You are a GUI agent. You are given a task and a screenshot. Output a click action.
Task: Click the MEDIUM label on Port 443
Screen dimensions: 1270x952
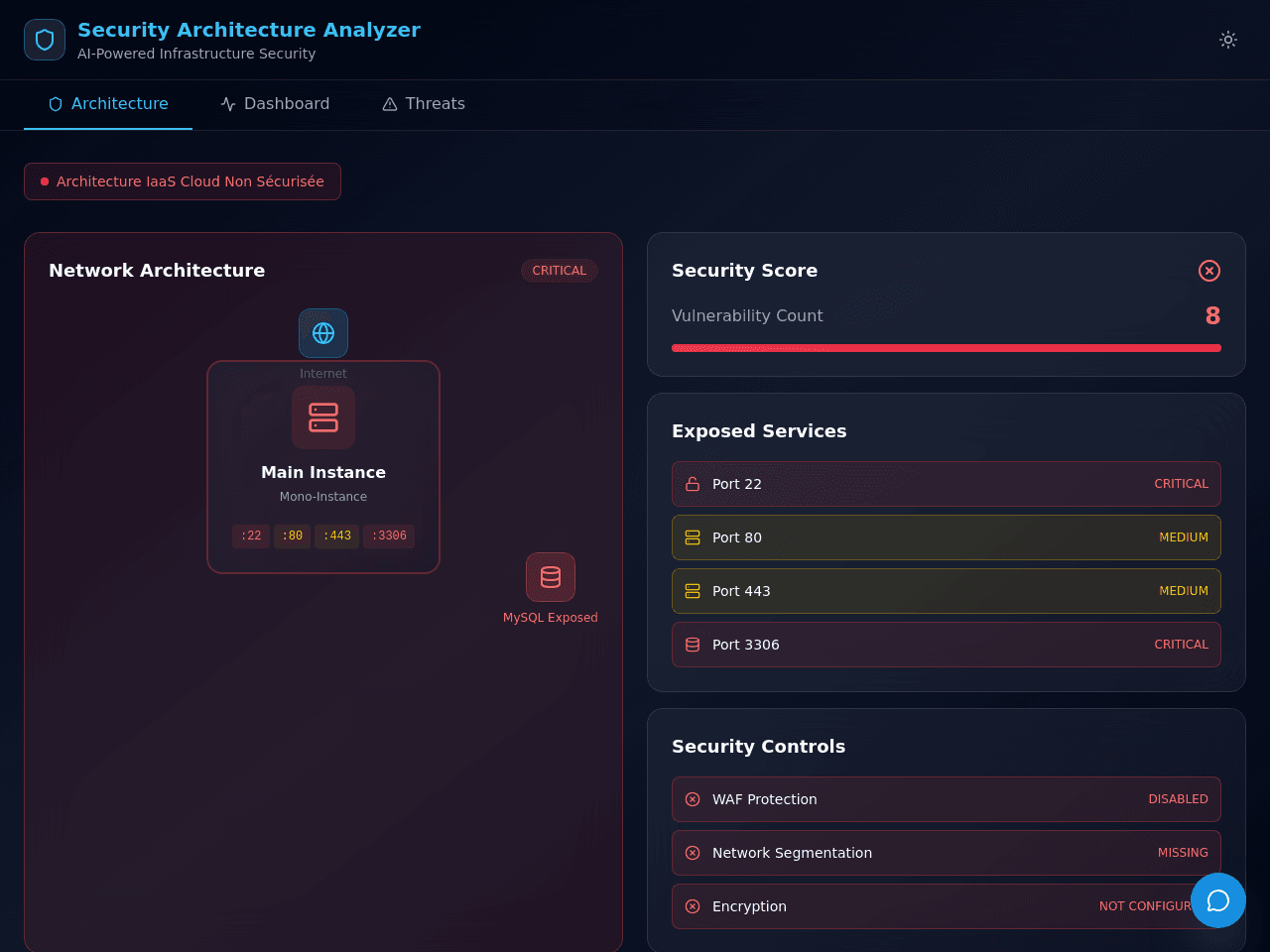[1184, 591]
